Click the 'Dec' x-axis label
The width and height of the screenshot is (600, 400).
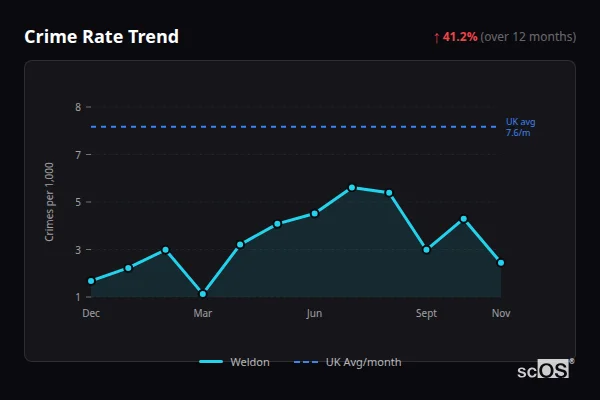click(x=91, y=313)
